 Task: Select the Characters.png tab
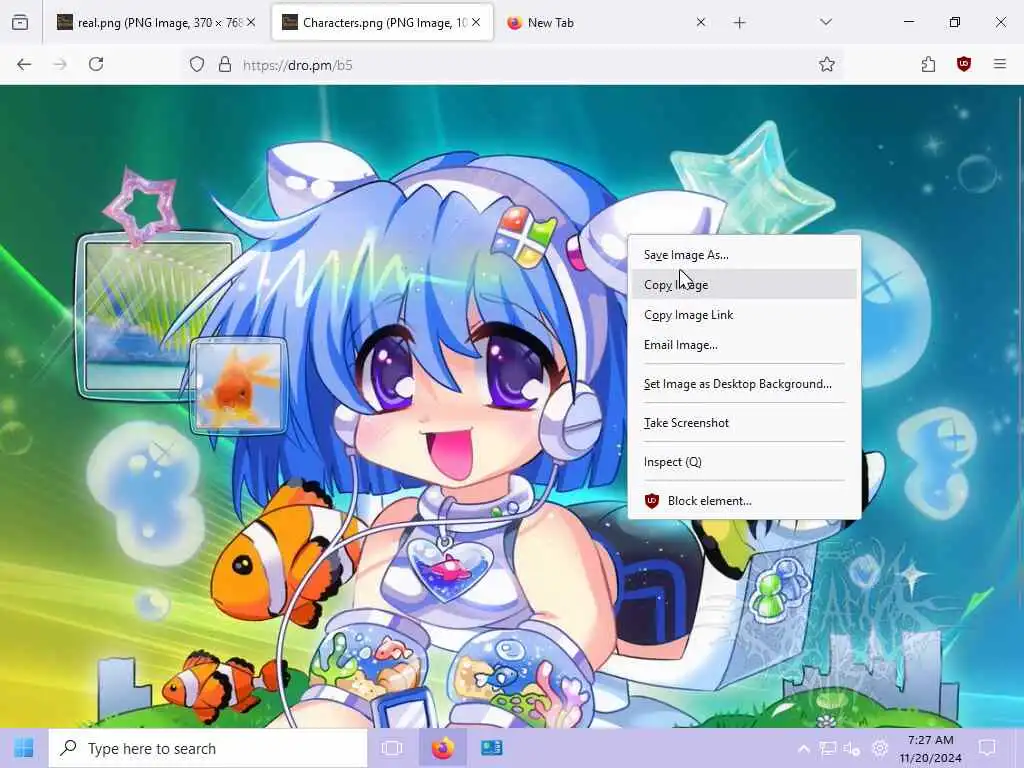(x=382, y=22)
